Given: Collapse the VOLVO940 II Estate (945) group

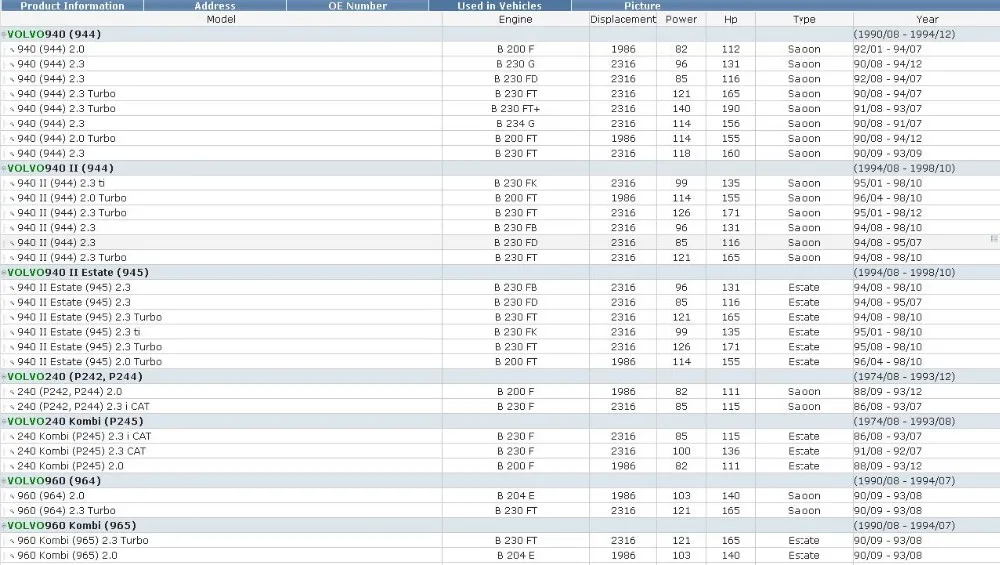Looking at the screenshot, I should pos(4,273).
